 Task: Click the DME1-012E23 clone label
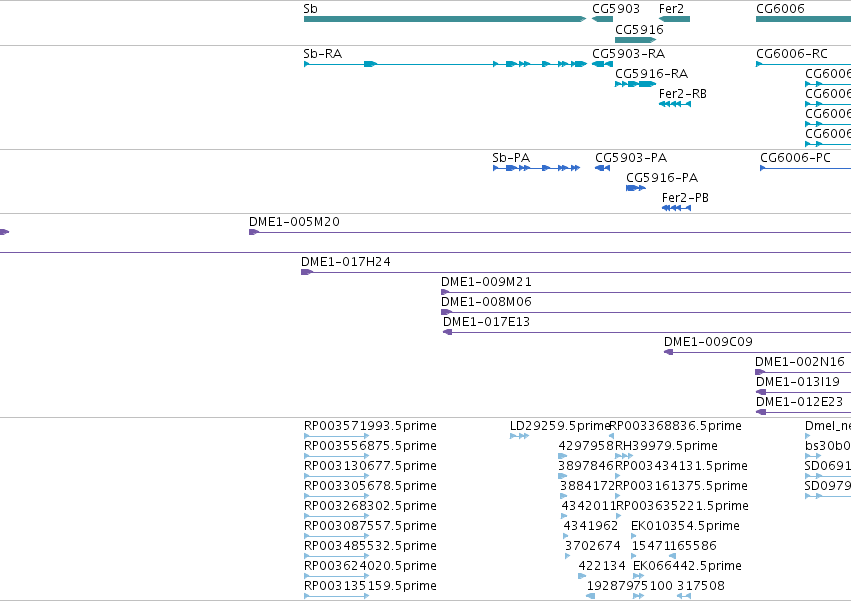[799, 401]
